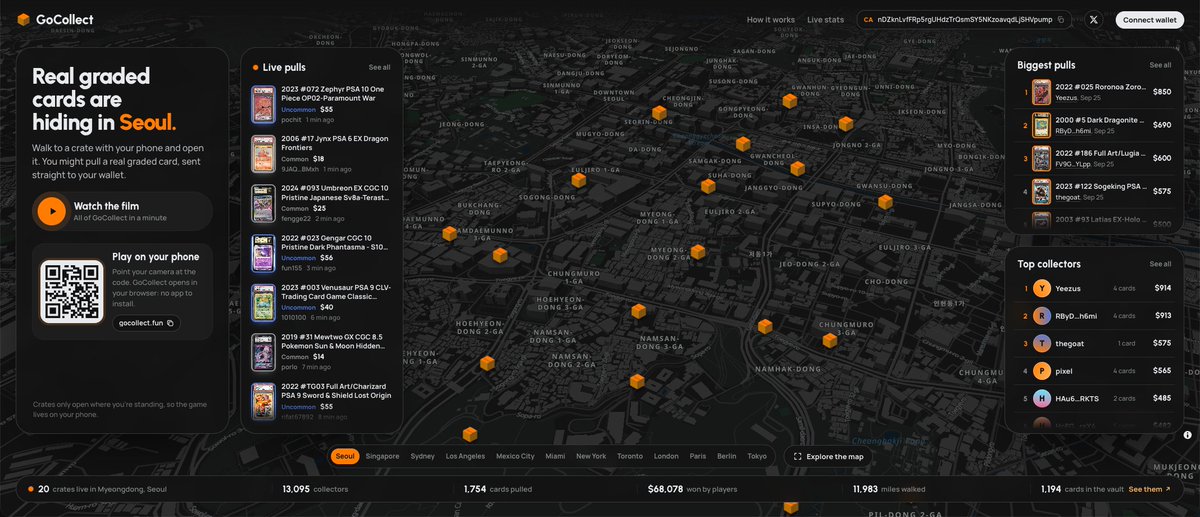Click See all in Top collectors
This screenshot has width=1200, height=517.
click(x=1160, y=264)
